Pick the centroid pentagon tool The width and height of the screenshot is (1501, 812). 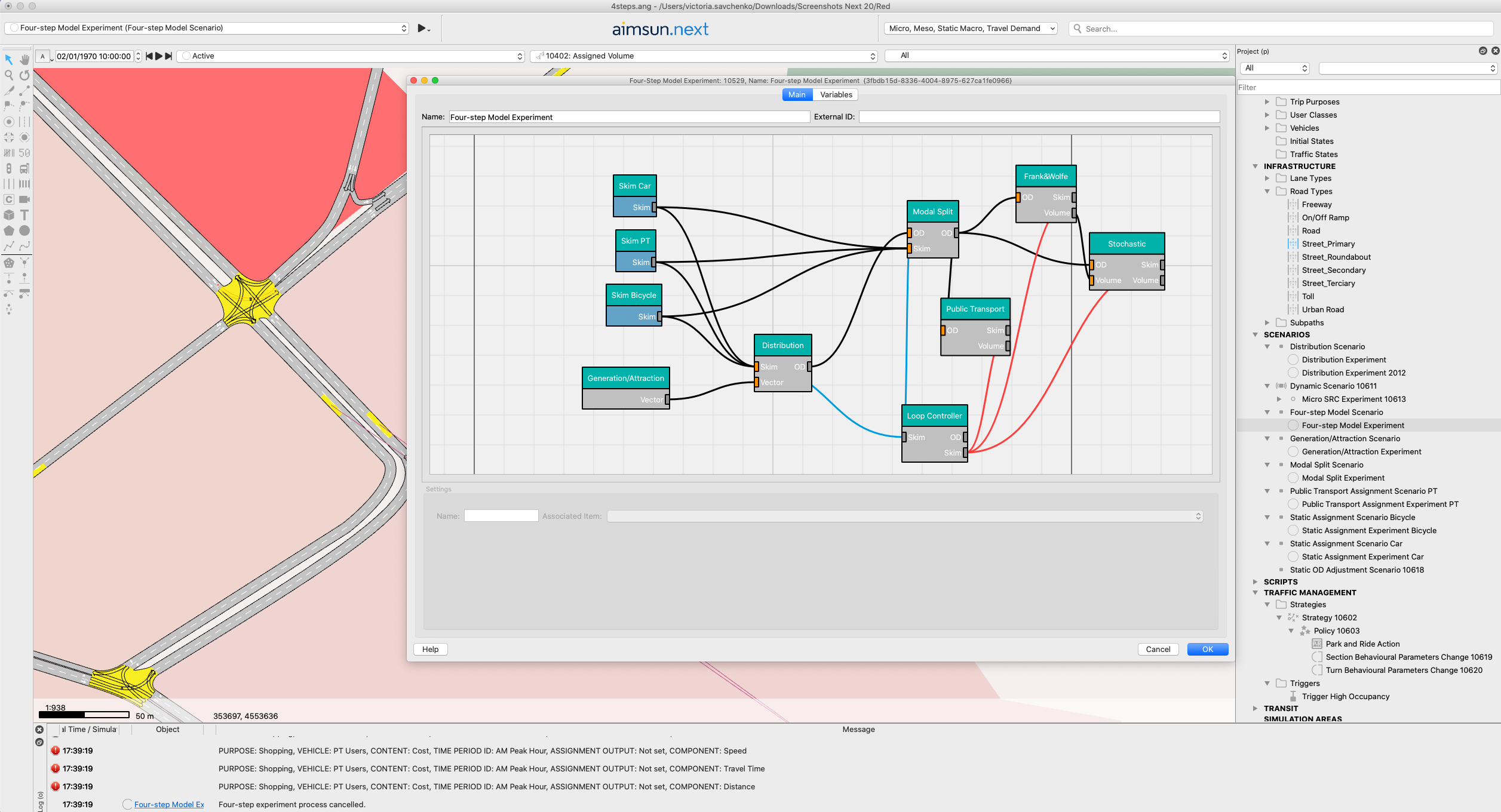[x=9, y=262]
